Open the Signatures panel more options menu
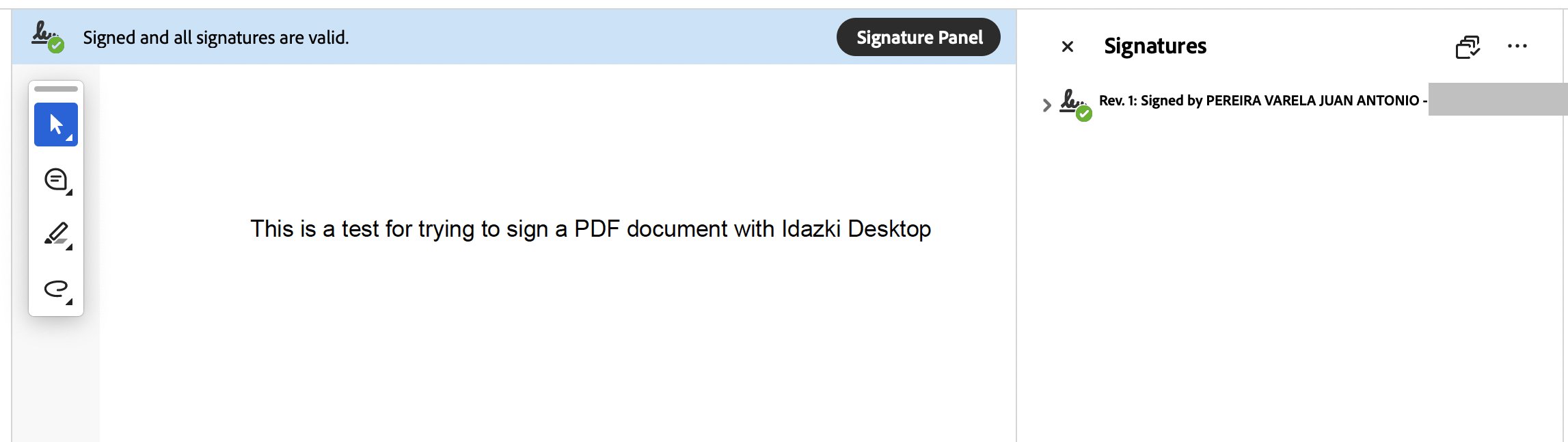The image size is (1568, 442). (1517, 47)
